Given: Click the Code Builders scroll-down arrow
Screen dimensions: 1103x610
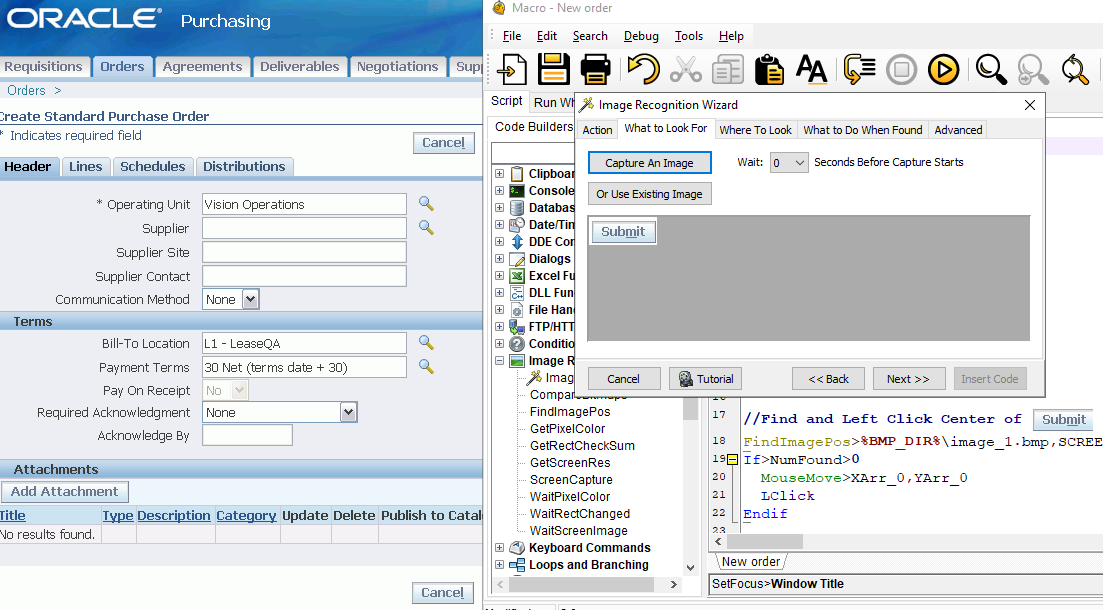Looking at the screenshot, I should (690, 568).
